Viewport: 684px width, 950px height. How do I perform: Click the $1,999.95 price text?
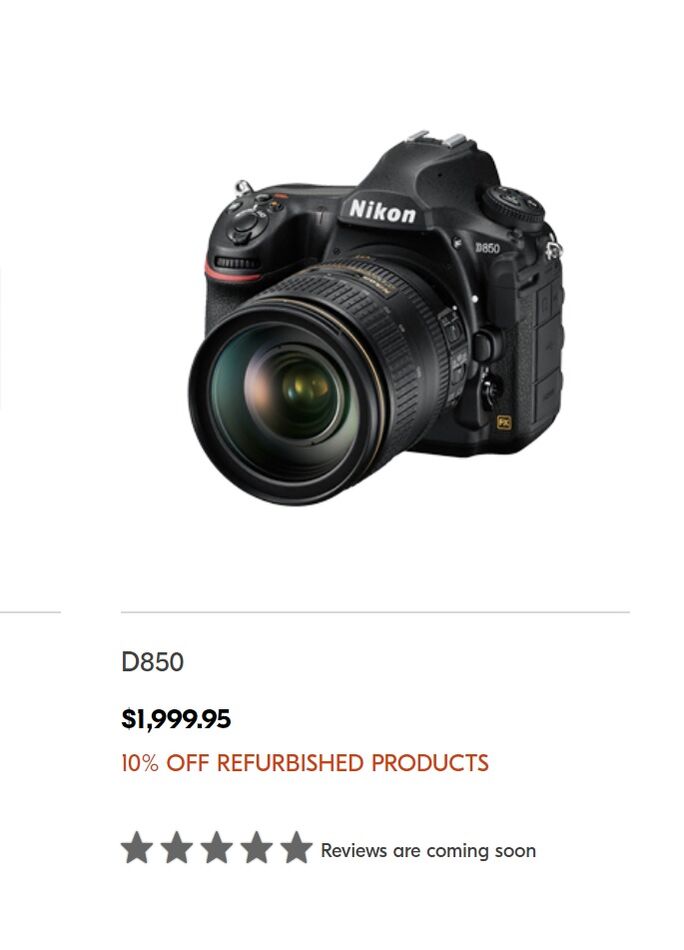click(176, 719)
